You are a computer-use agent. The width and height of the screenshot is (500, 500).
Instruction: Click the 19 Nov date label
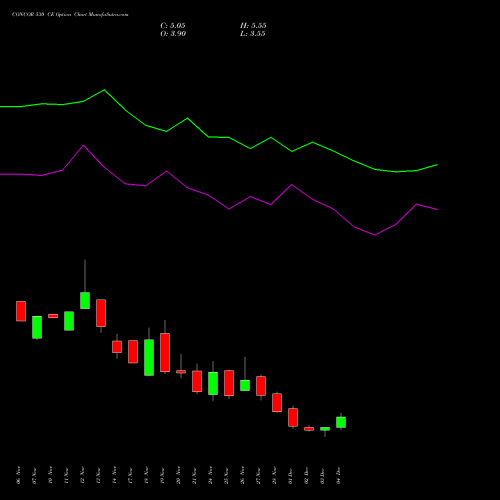pos(162,475)
